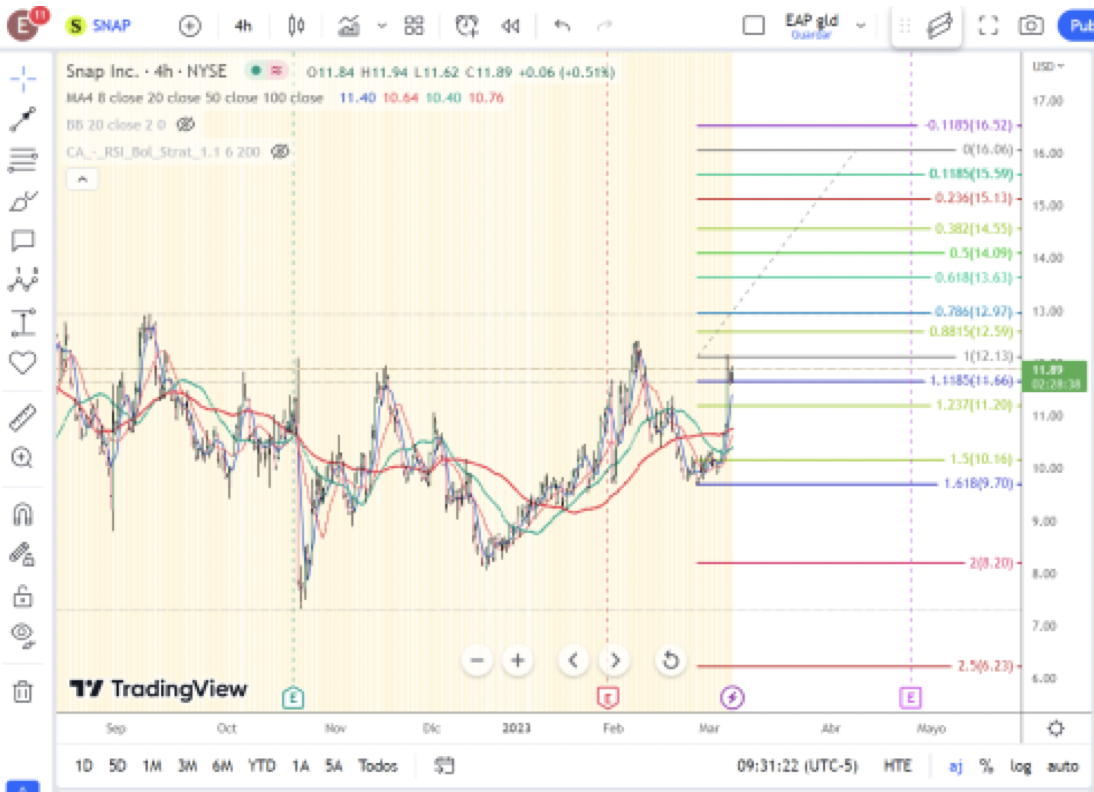This screenshot has height=792, width=1094.
Task: Open the Fibonacci and Gann tools
Action: (23, 160)
